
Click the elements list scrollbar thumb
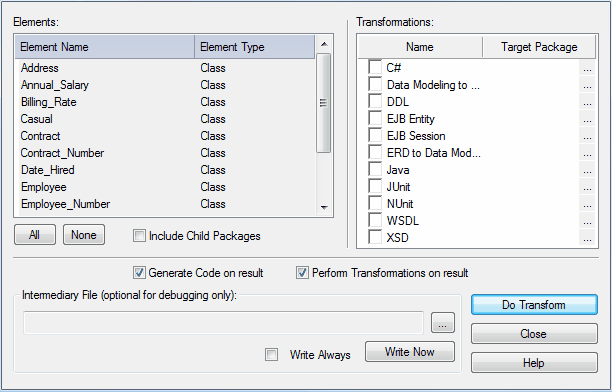click(324, 103)
